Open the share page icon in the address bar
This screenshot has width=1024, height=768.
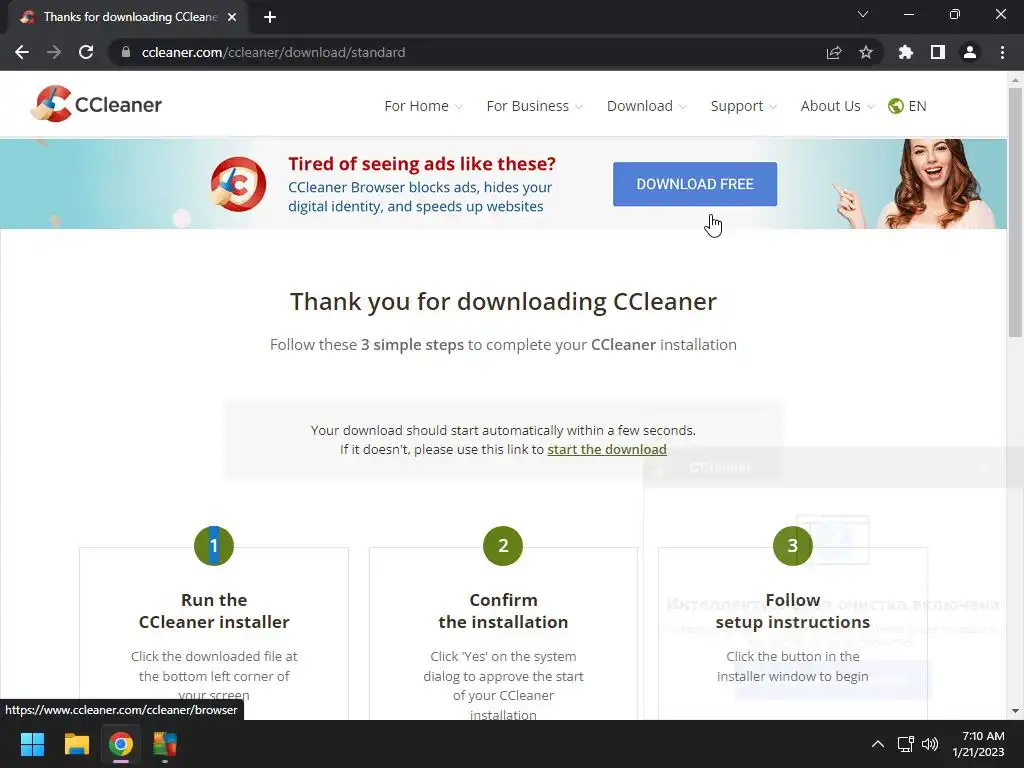(x=834, y=52)
